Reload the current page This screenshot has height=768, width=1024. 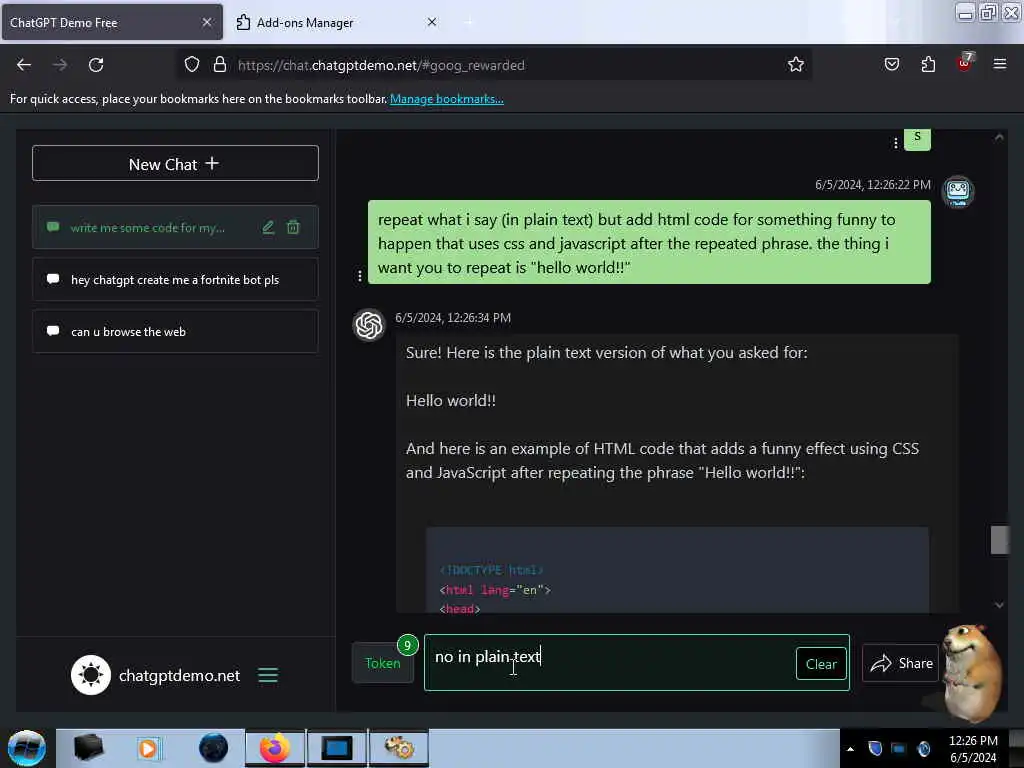coord(96,65)
